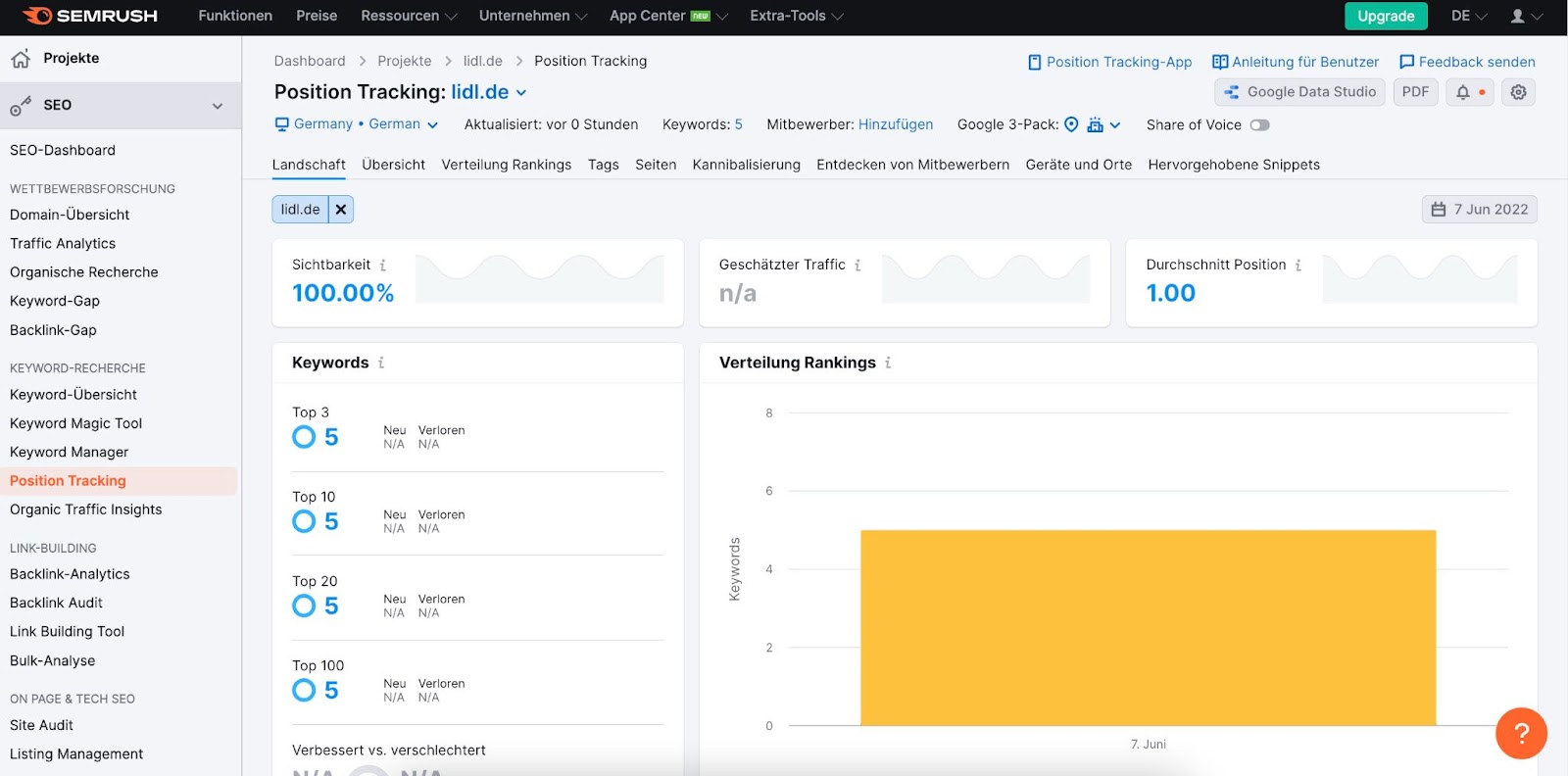Open the user account icon menu

(1518, 16)
